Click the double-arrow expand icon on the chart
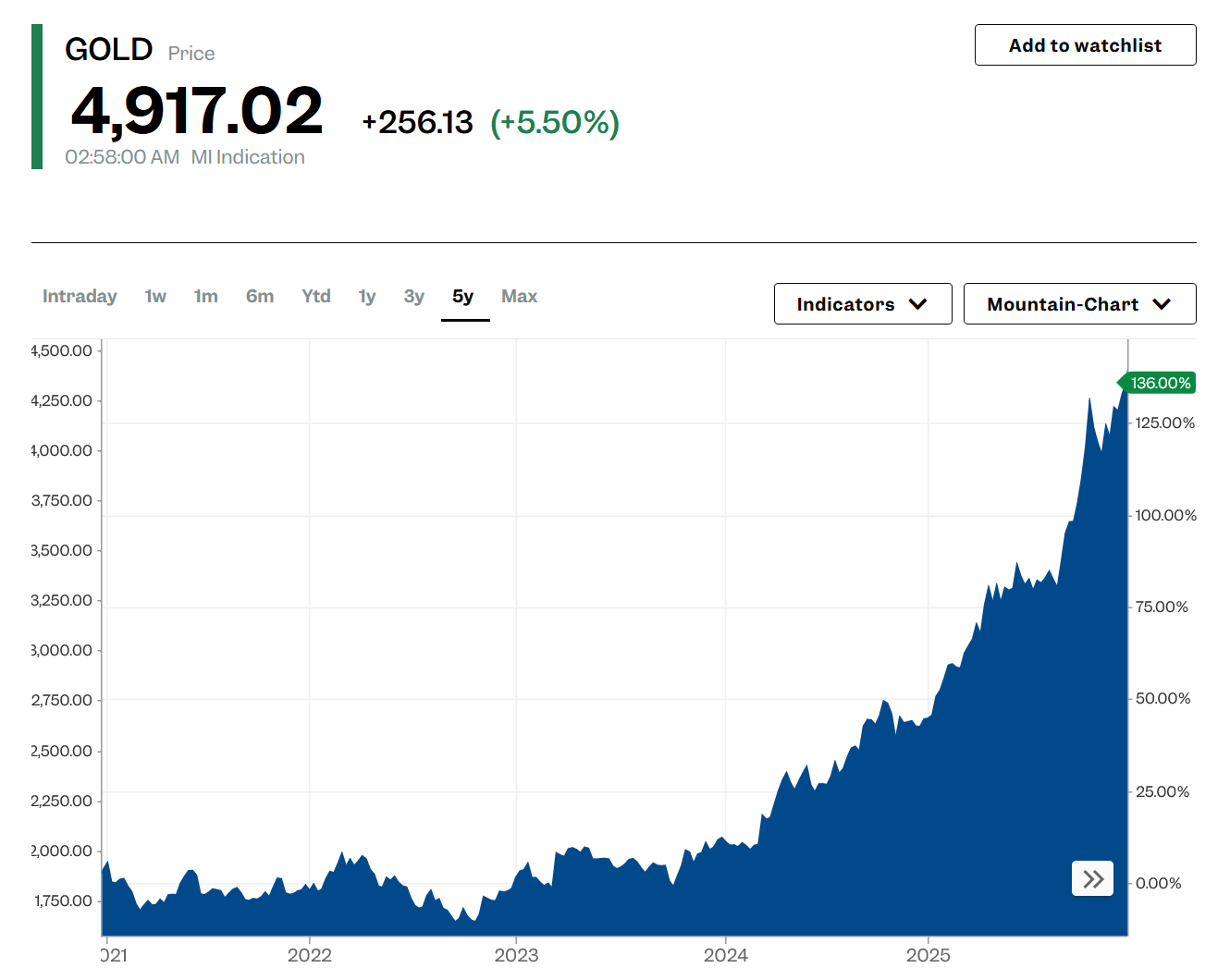The image size is (1230, 980). (x=1092, y=878)
